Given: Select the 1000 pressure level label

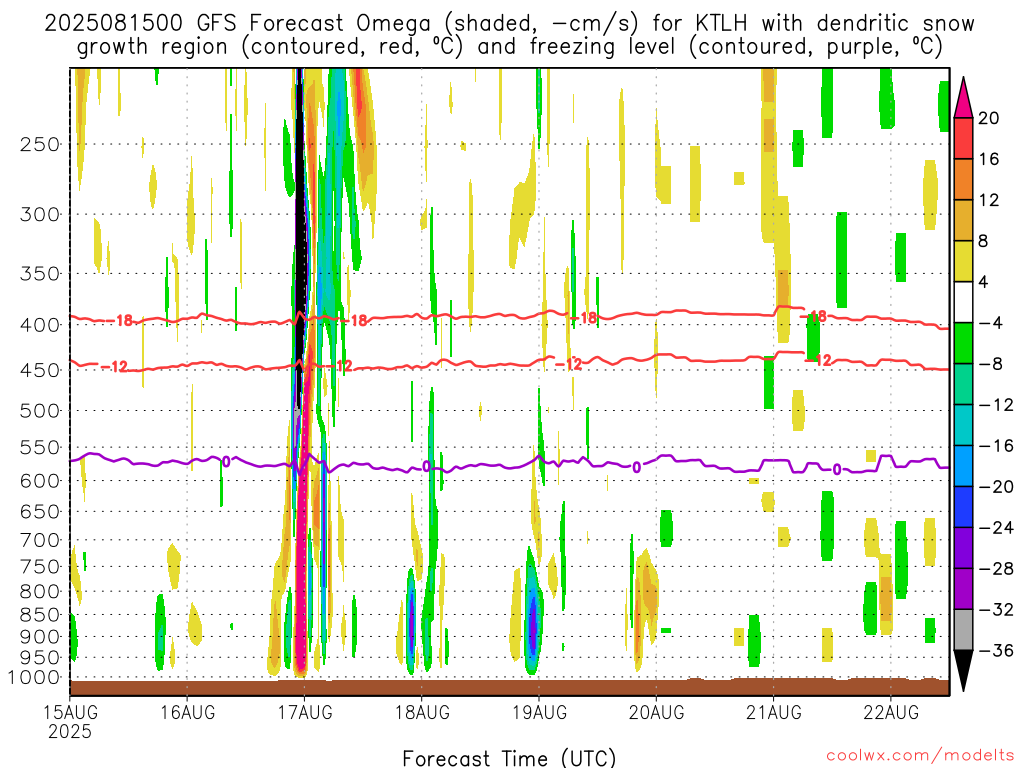Looking at the screenshot, I should pyautogui.click(x=35, y=678).
